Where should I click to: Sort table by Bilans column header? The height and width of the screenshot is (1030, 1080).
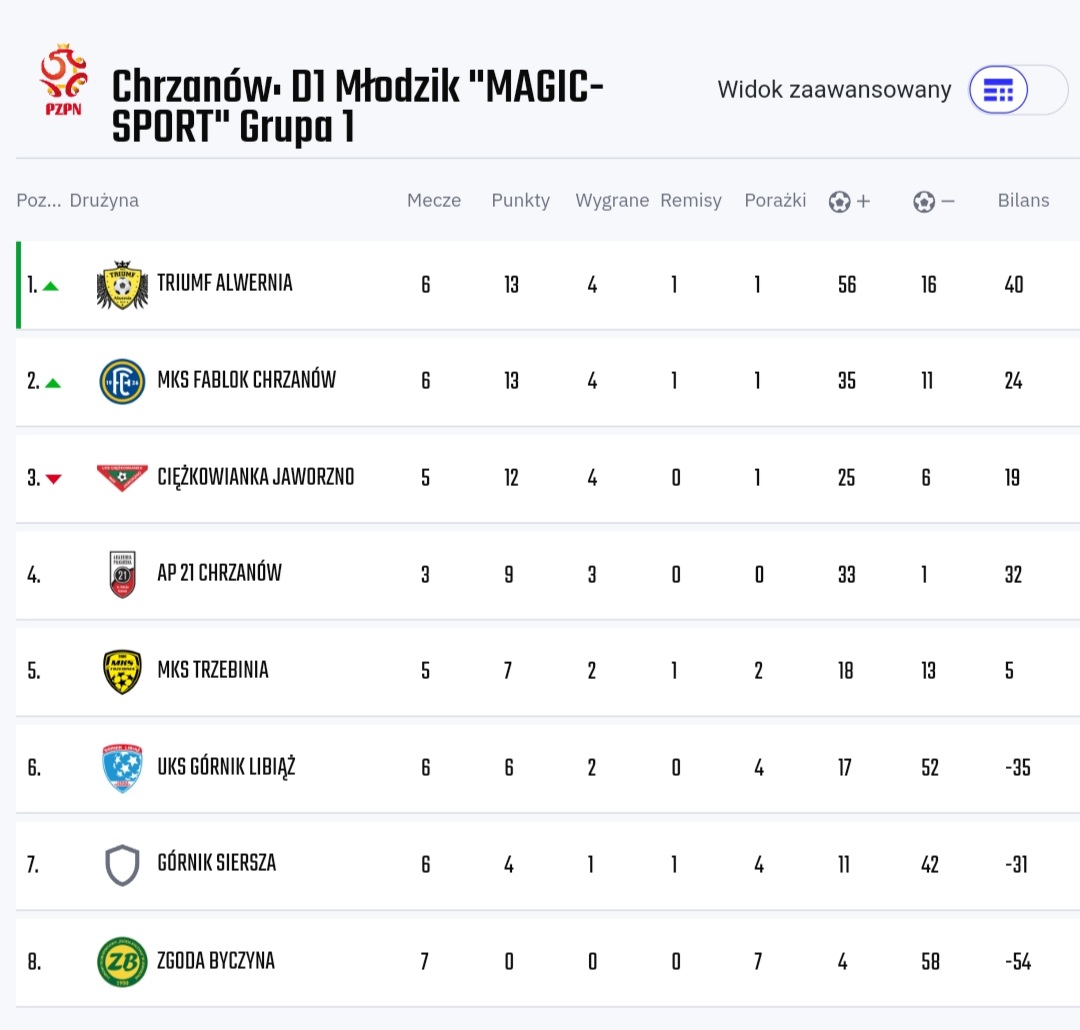pyautogui.click(x=1023, y=200)
